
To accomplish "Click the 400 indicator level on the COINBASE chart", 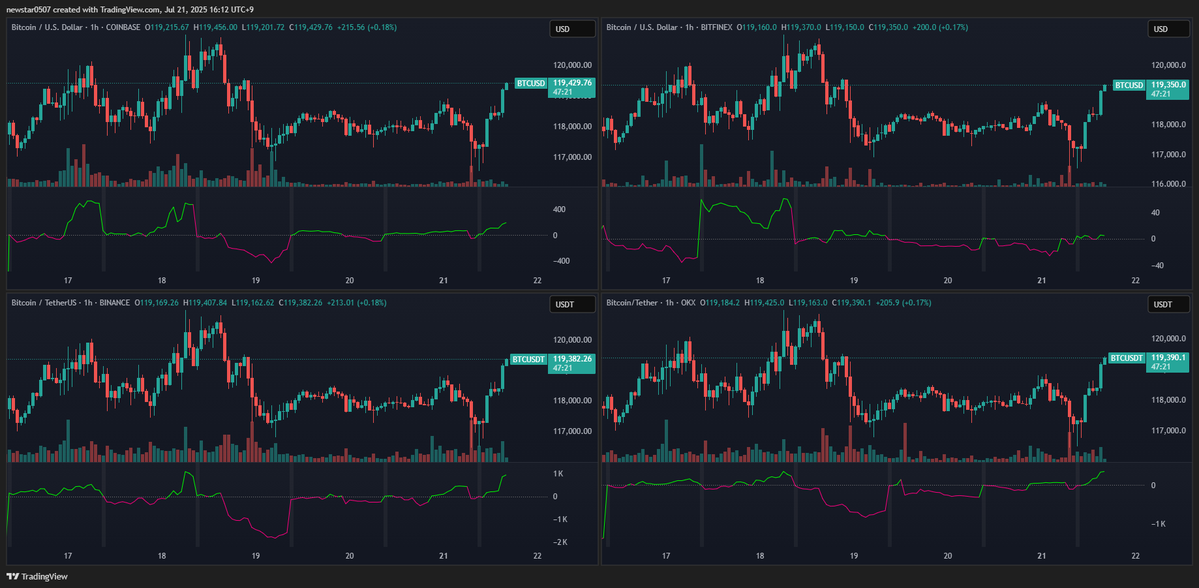I will click(560, 209).
